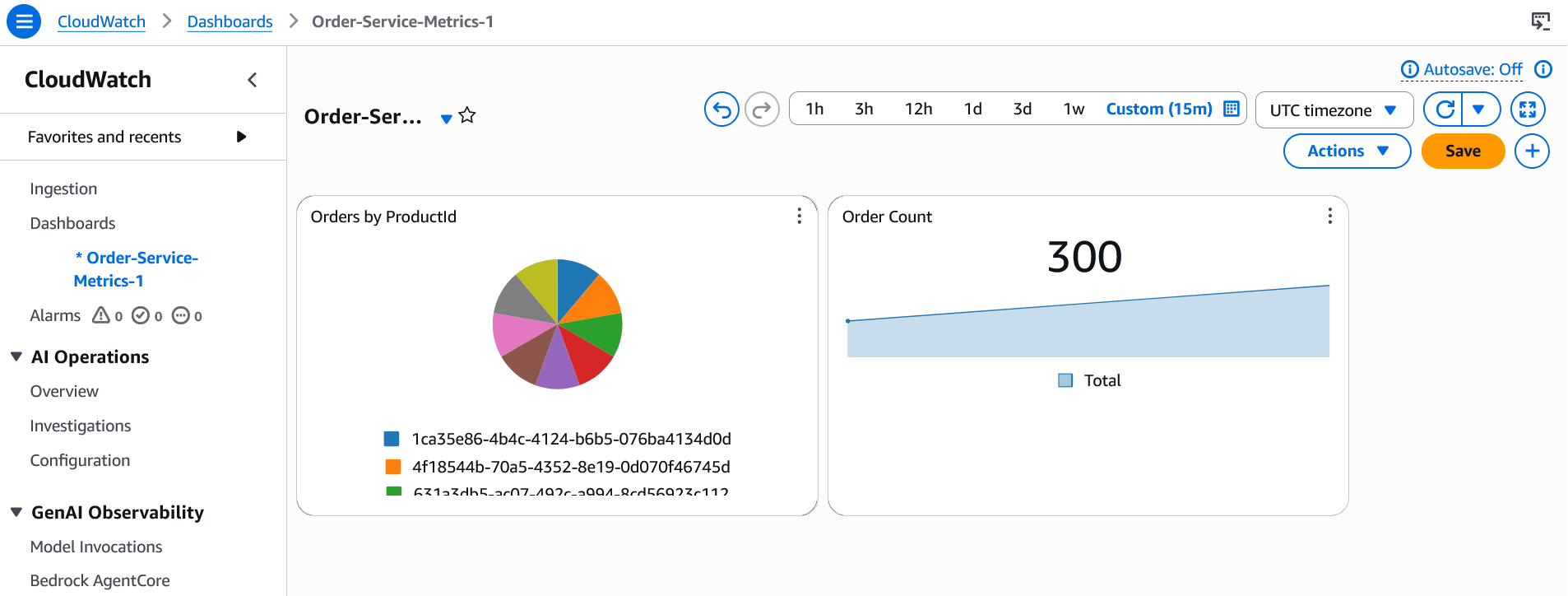Click blue legend swatch for 1ca35e86 product
1568x596 pixels.
[x=392, y=439]
